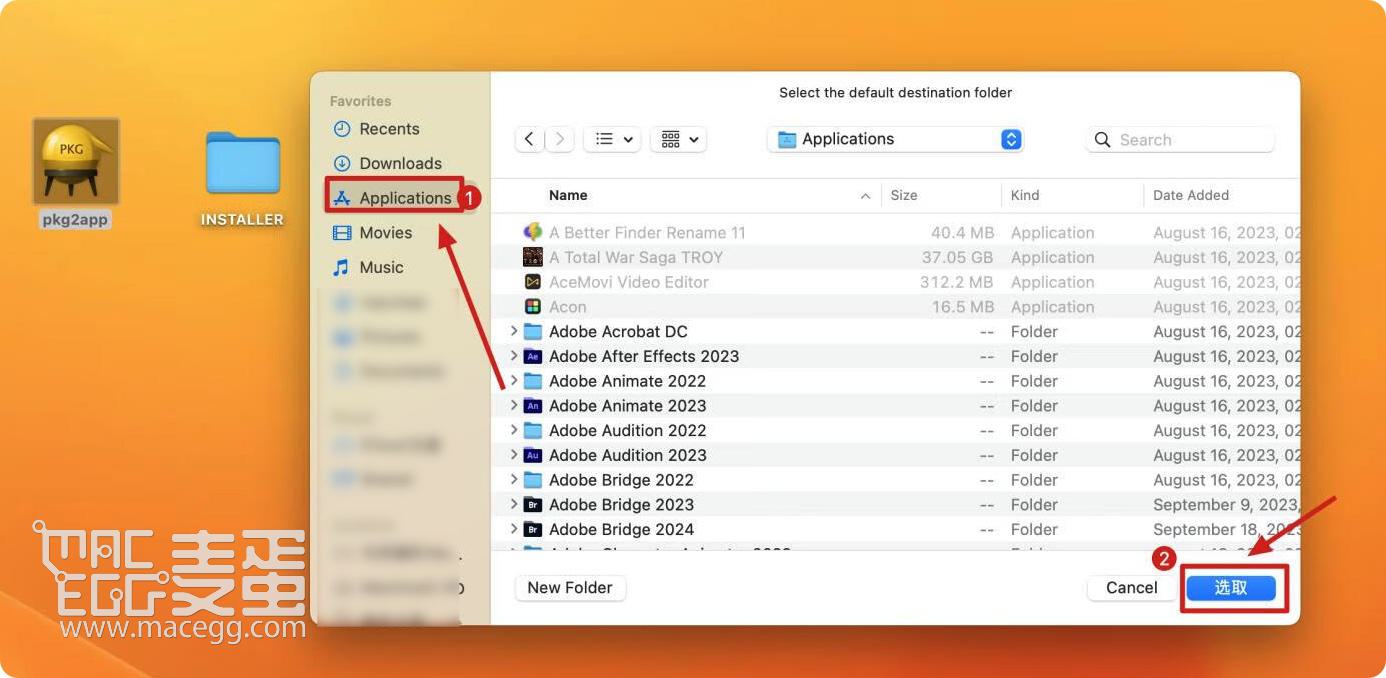Expand the Adobe Bridge 2023 folder

coord(514,505)
